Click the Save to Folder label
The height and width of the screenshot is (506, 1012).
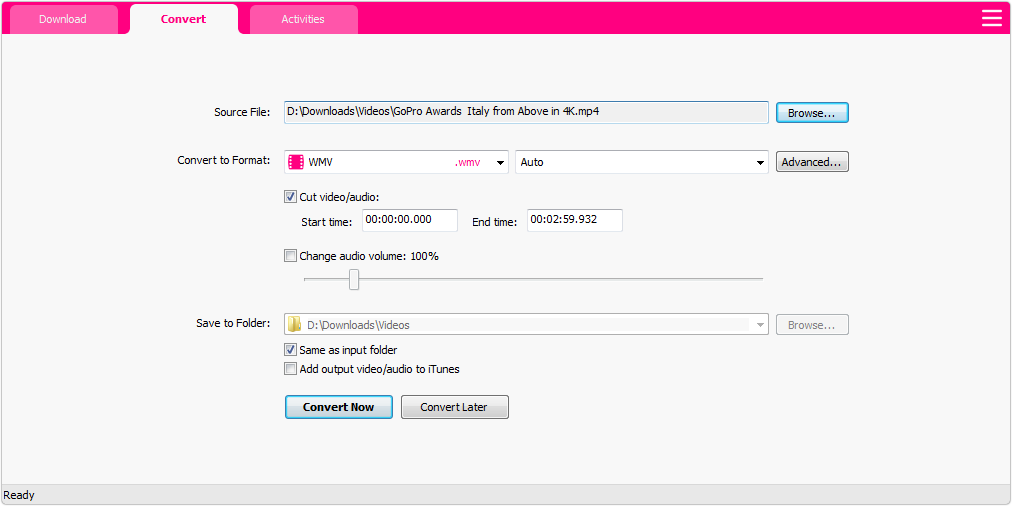pos(233,323)
